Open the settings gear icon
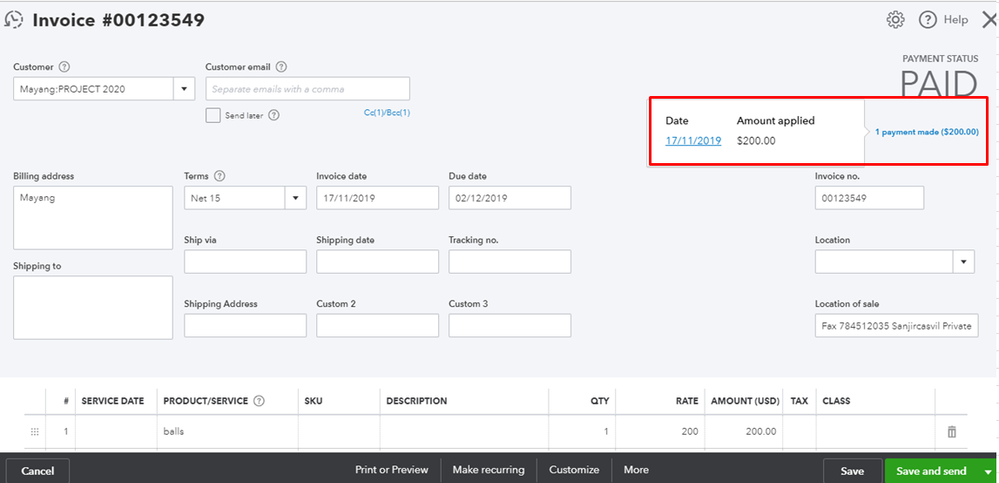The image size is (999, 483). tap(895, 20)
